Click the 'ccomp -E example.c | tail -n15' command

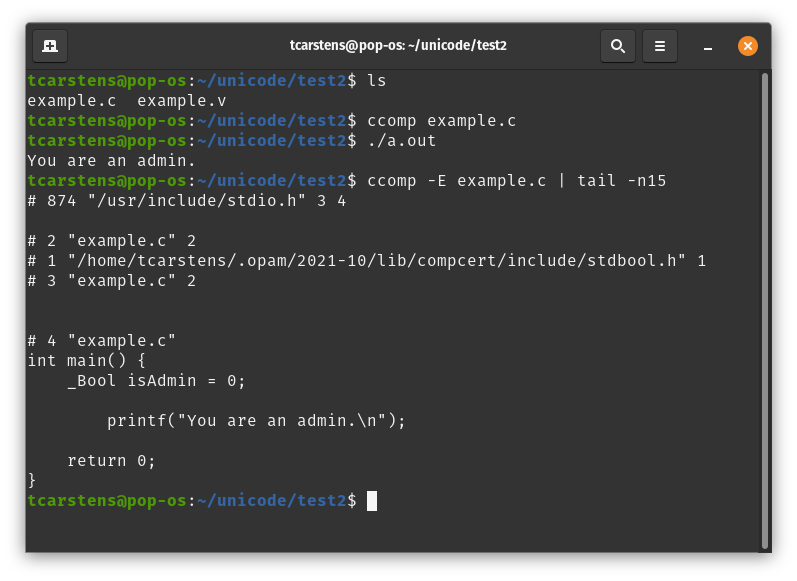[x=516, y=181]
